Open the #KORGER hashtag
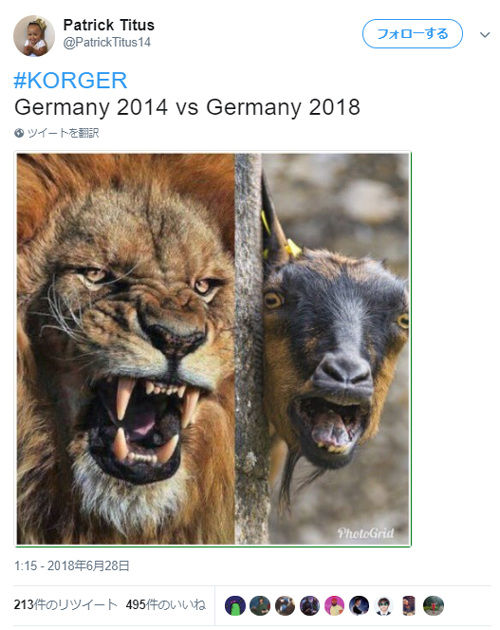 click(x=70, y=80)
